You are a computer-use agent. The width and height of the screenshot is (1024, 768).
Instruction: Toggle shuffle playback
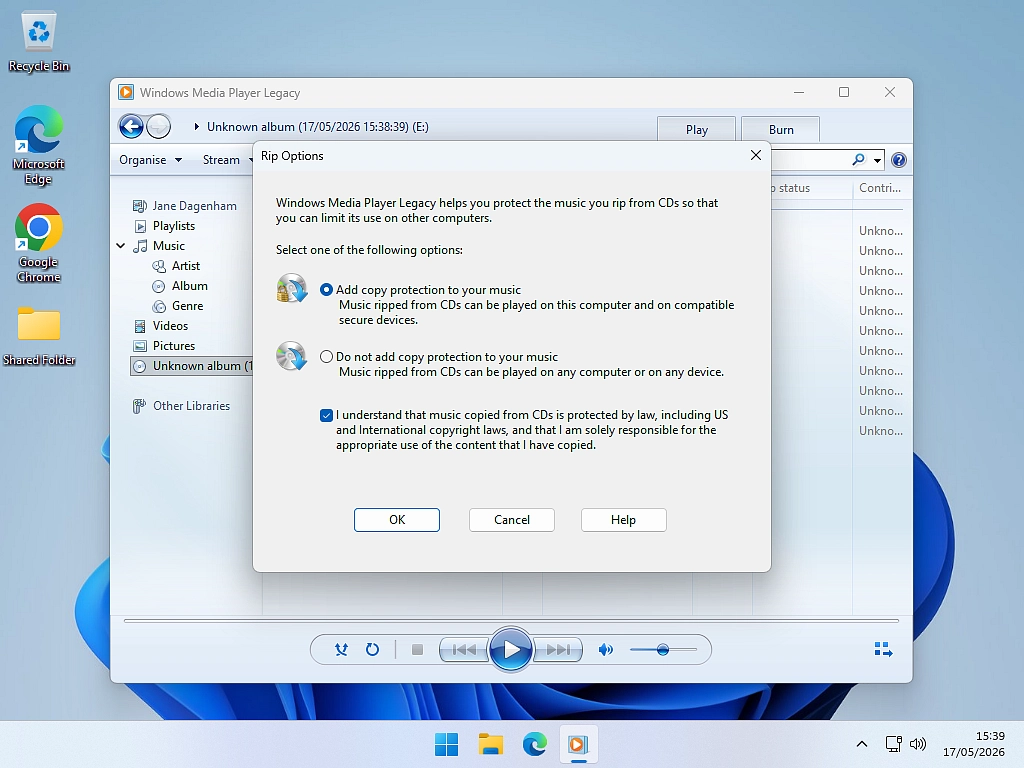pos(341,650)
